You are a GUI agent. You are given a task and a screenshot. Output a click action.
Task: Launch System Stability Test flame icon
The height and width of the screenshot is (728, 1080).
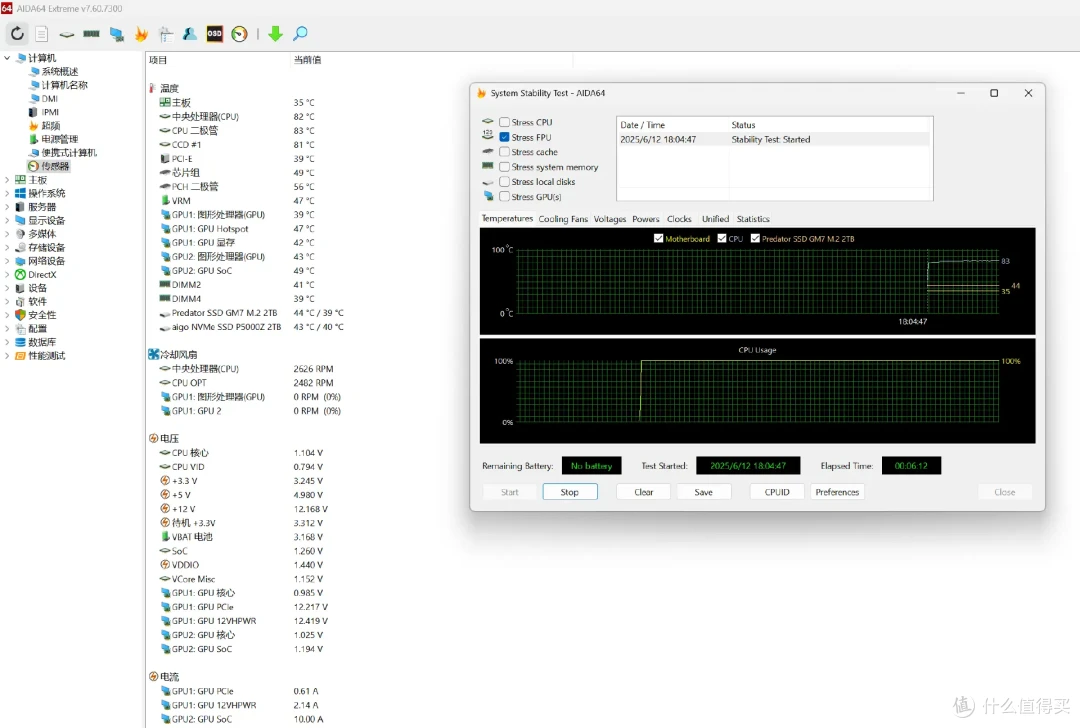coord(141,34)
